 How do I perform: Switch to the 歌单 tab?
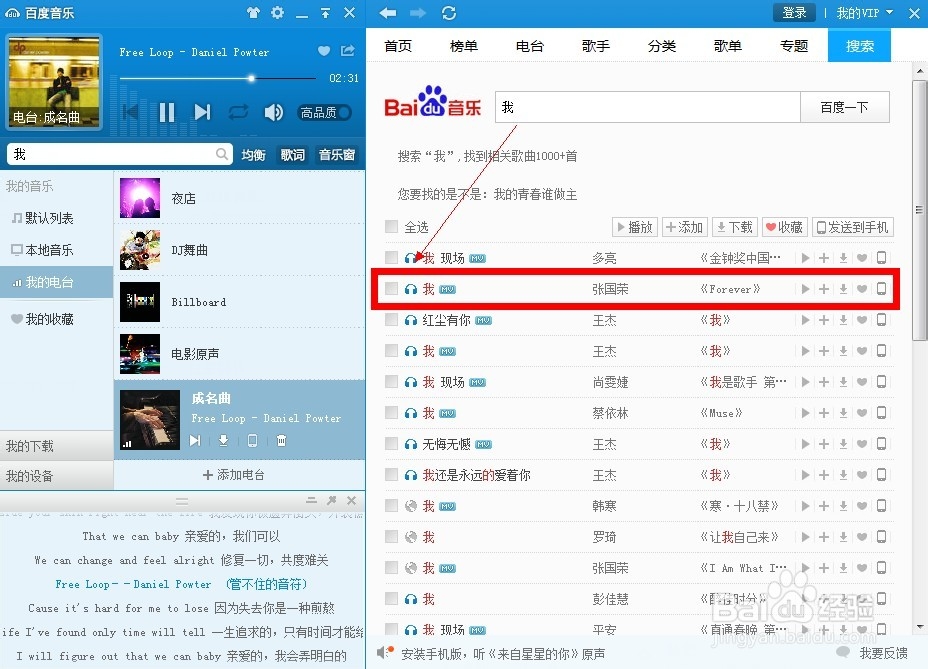[x=727, y=46]
